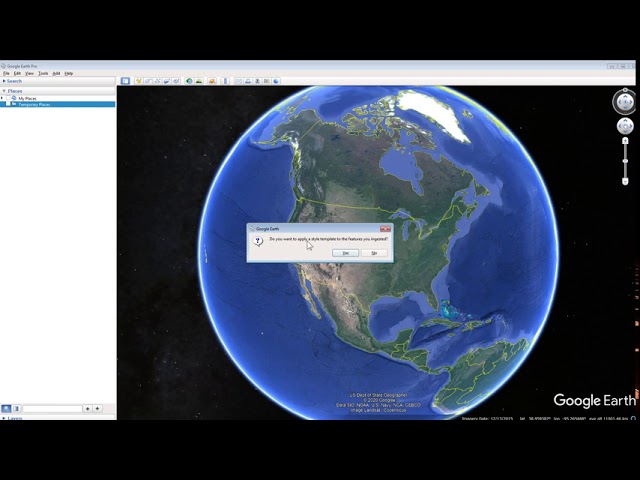
Task: Open the Edit menu
Action: coord(17,73)
